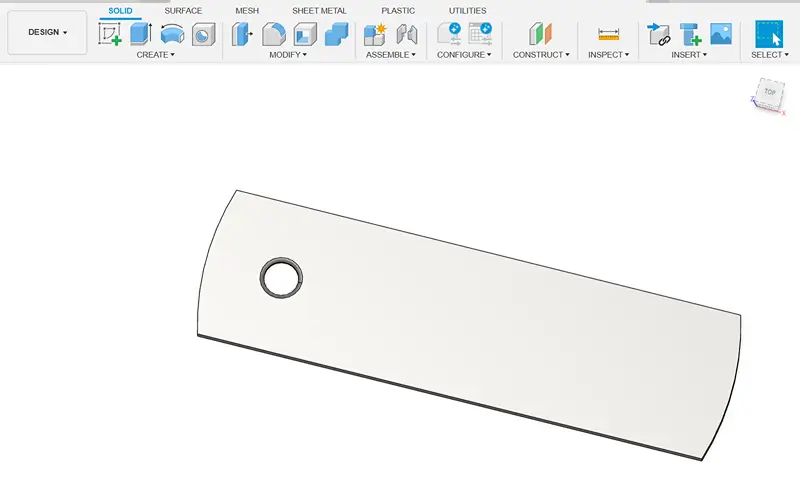Expand the MODIFY menu
The image size is (800, 484).
[x=288, y=55]
